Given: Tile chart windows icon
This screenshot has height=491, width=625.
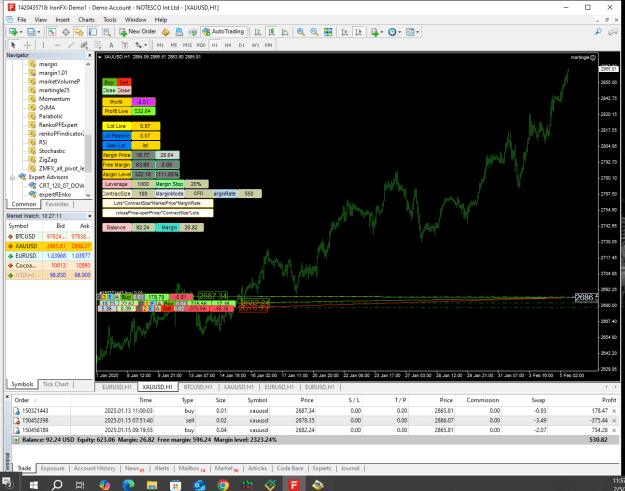Looking at the screenshot, I should pos(328,32).
